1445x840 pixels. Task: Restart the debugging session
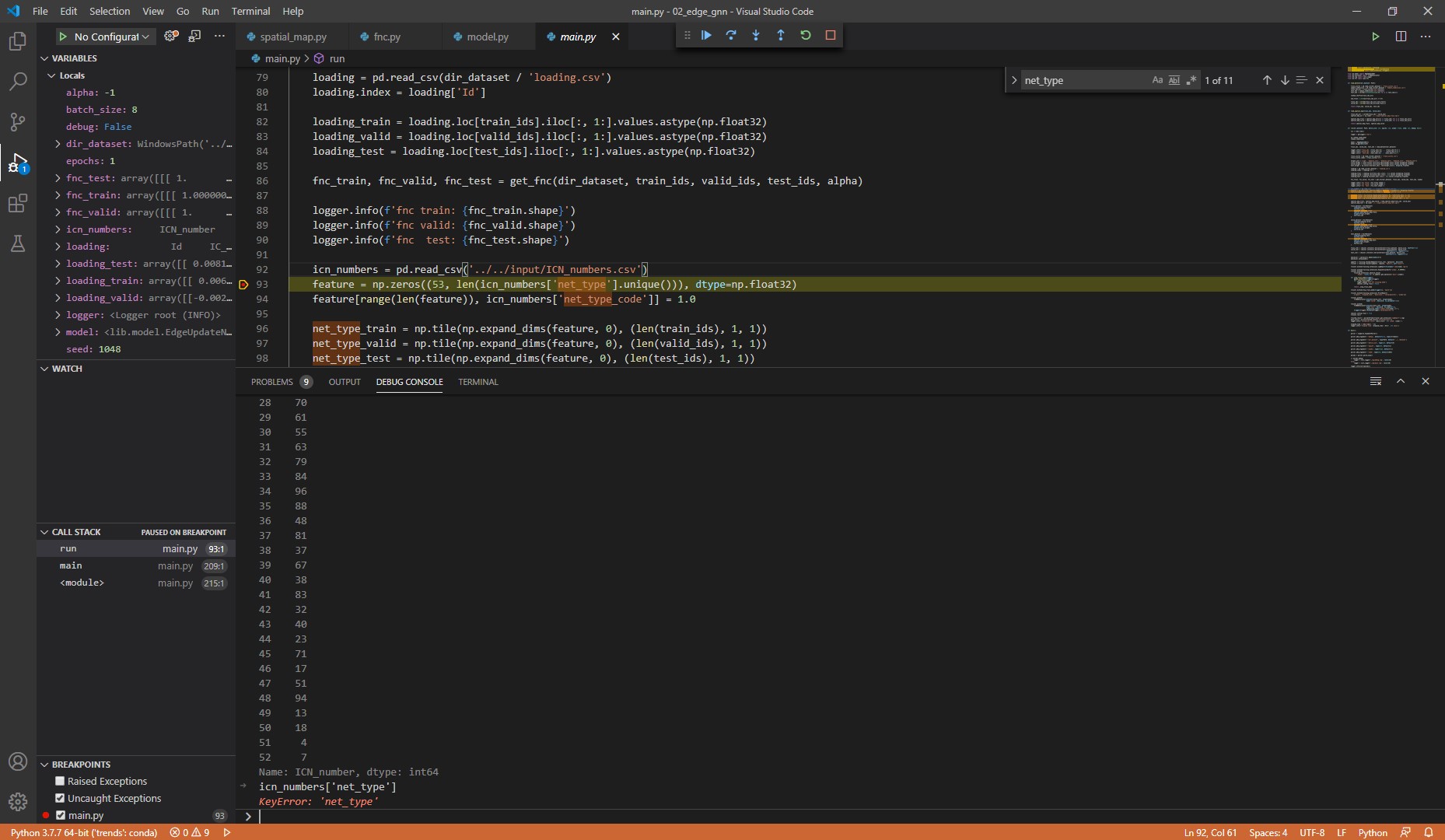[x=806, y=35]
